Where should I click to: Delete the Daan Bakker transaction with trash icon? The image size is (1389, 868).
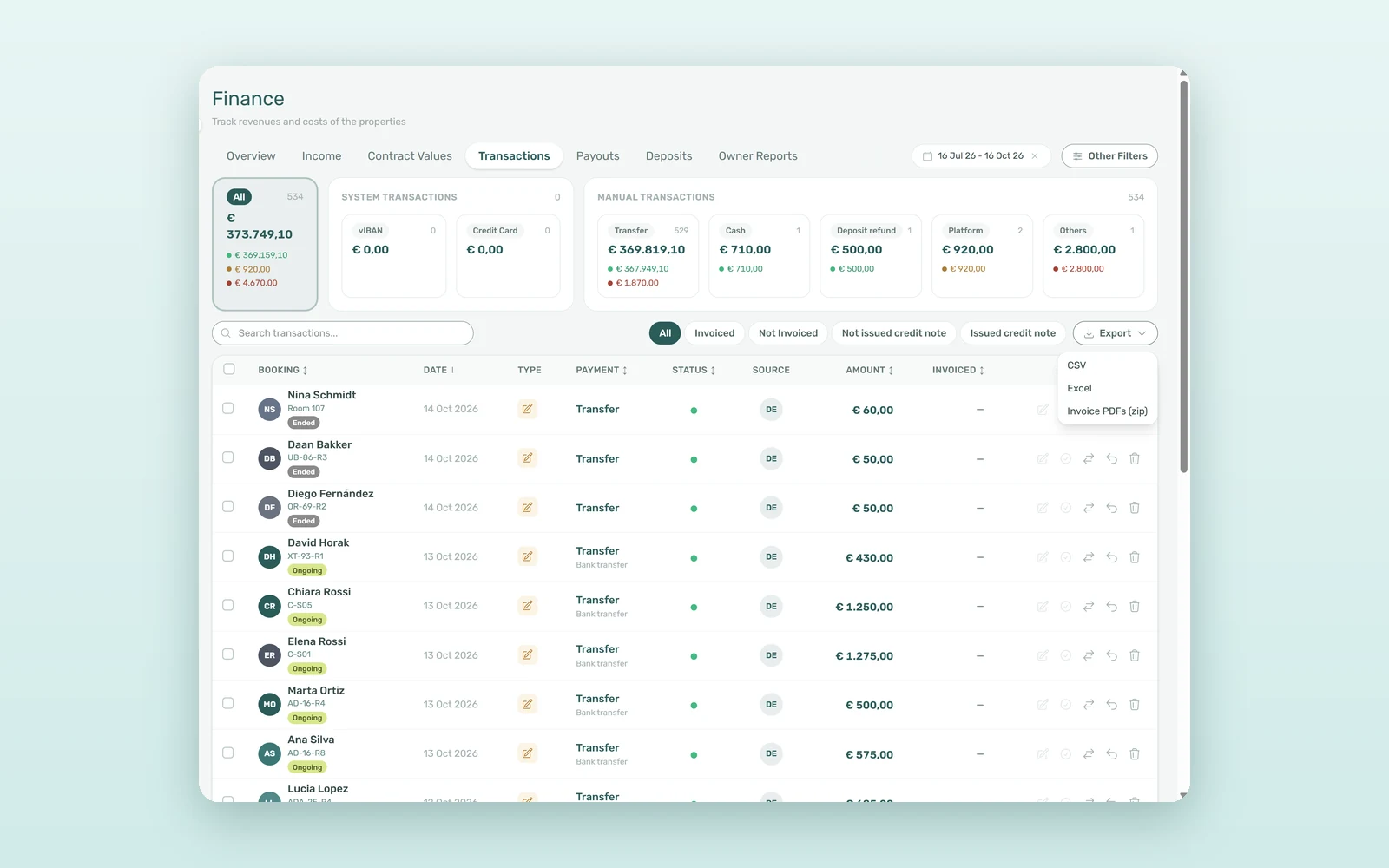pos(1134,458)
